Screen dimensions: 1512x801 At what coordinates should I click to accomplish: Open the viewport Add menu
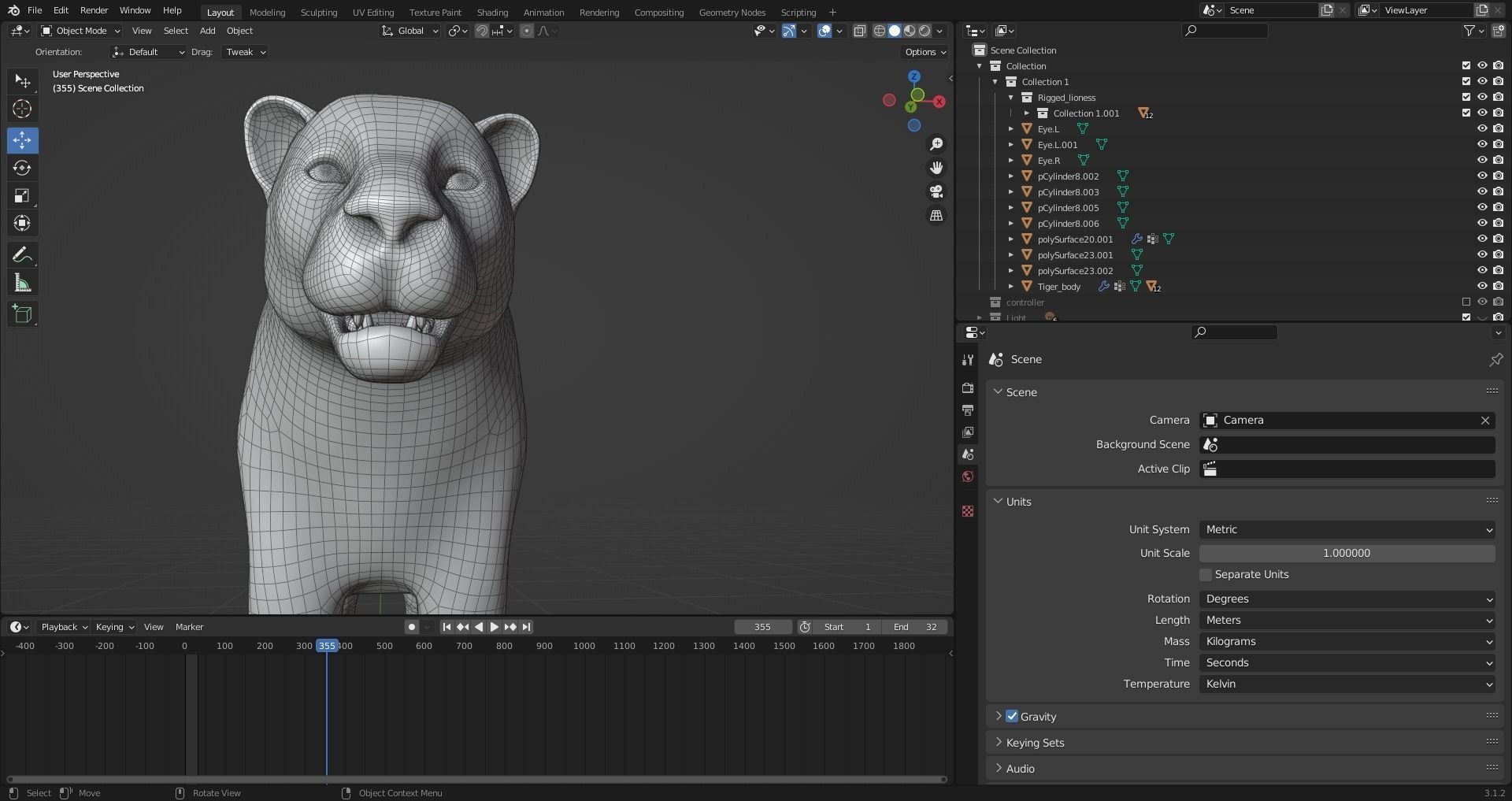(x=207, y=31)
